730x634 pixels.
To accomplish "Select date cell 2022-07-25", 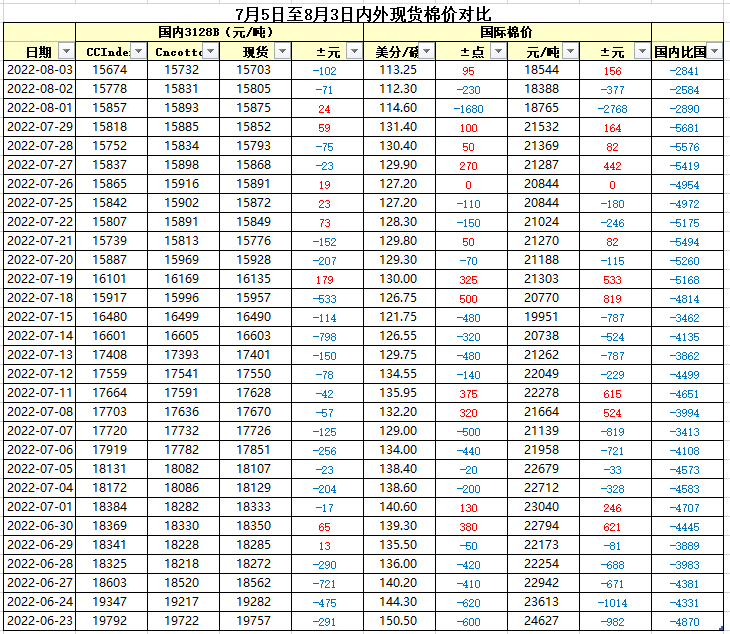I will pyautogui.click(x=40, y=203).
